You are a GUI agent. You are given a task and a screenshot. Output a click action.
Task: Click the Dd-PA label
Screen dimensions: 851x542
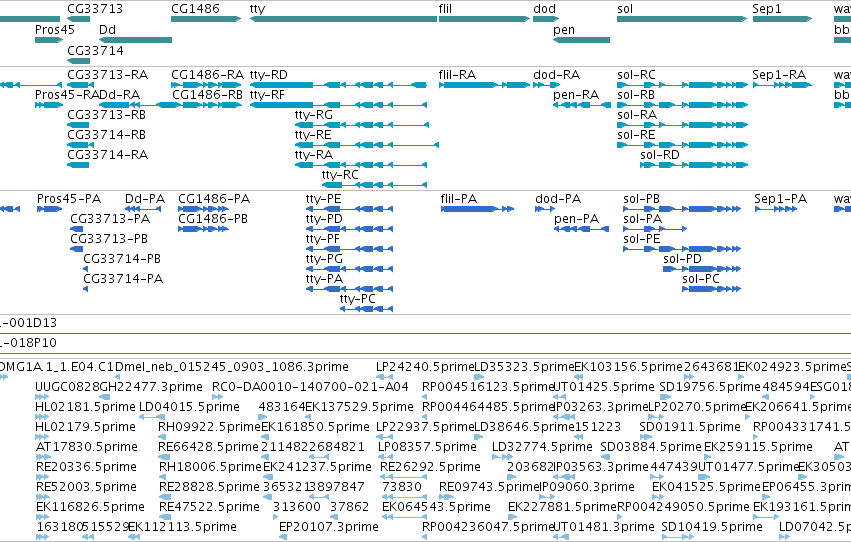[145, 199]
